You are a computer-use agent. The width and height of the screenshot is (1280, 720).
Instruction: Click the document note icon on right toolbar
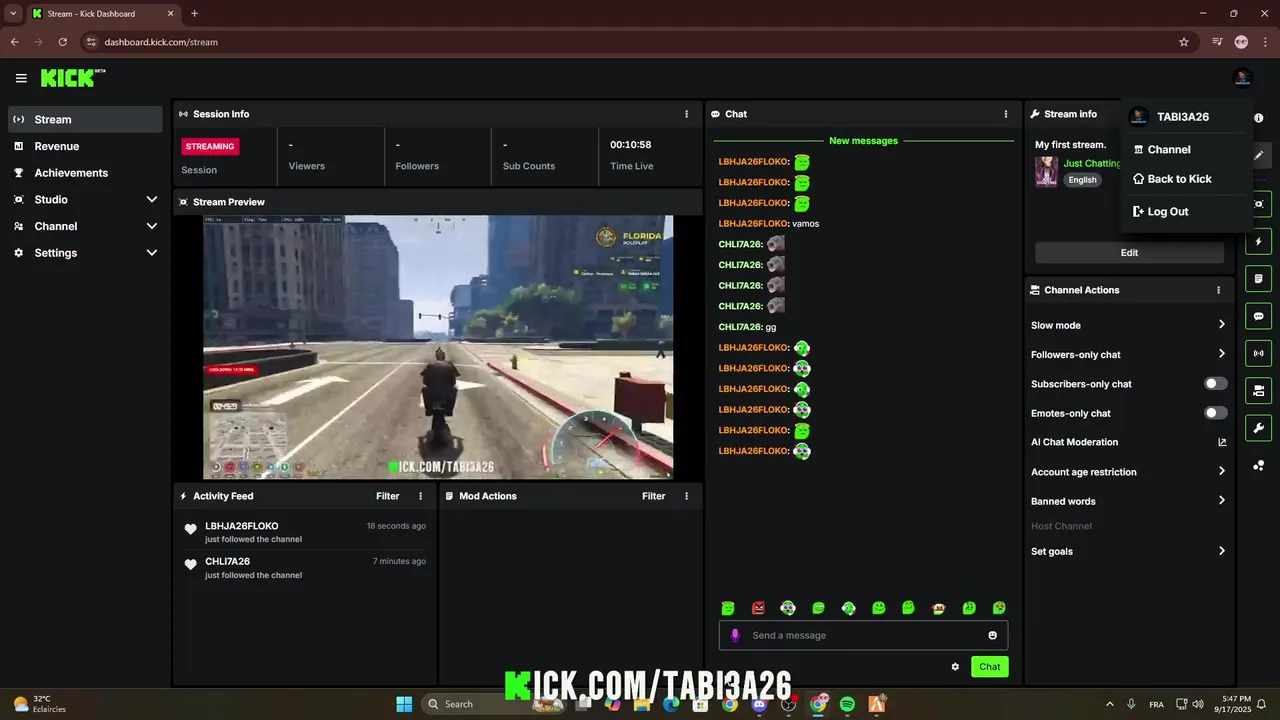tap(1259, 279)
